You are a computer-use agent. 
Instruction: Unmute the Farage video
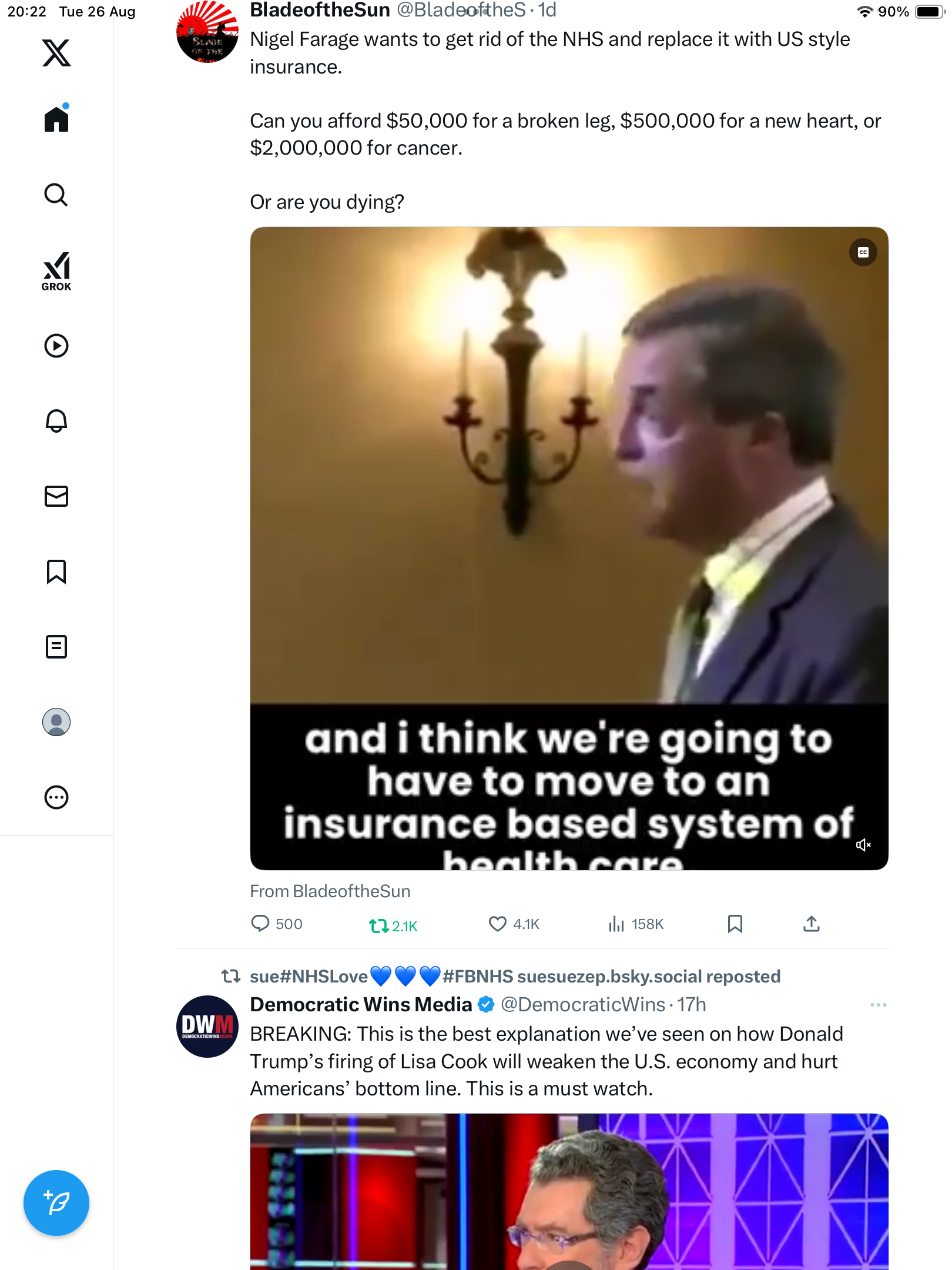tap(863, 845)
